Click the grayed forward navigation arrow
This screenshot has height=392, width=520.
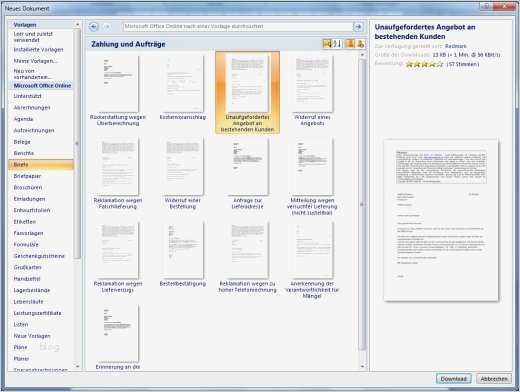[107, 27]
